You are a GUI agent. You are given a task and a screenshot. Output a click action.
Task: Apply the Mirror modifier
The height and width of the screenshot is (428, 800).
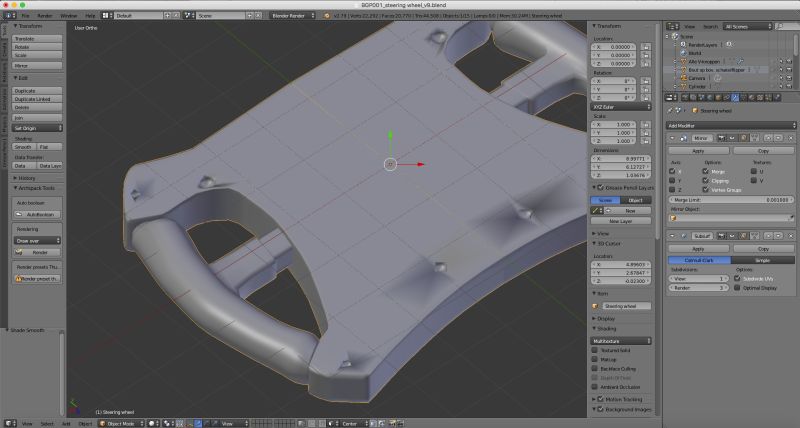pos(698,151)
